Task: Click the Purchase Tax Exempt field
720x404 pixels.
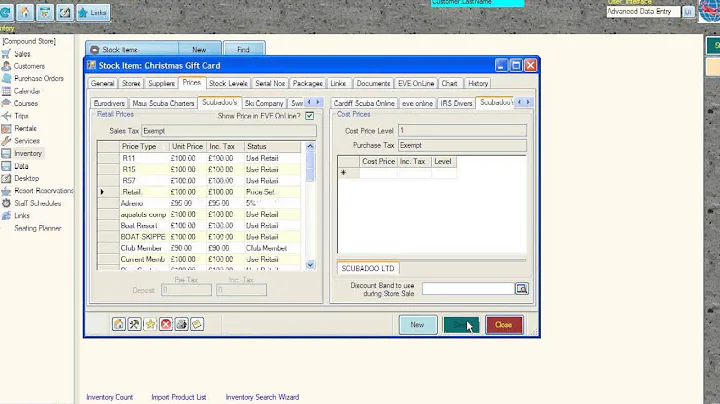Action: (x=462, y=146)
